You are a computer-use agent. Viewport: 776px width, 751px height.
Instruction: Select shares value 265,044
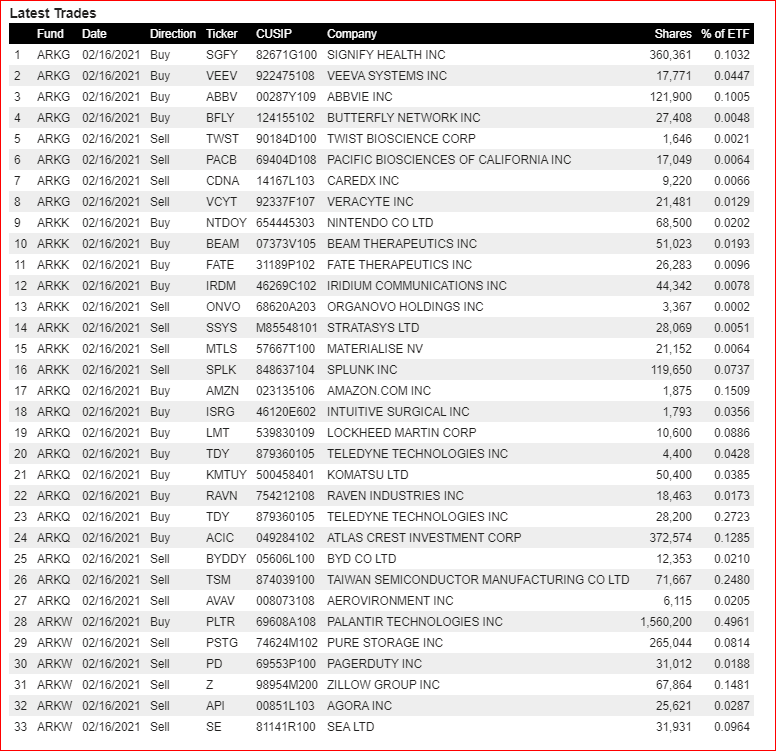tap(670, 643)
